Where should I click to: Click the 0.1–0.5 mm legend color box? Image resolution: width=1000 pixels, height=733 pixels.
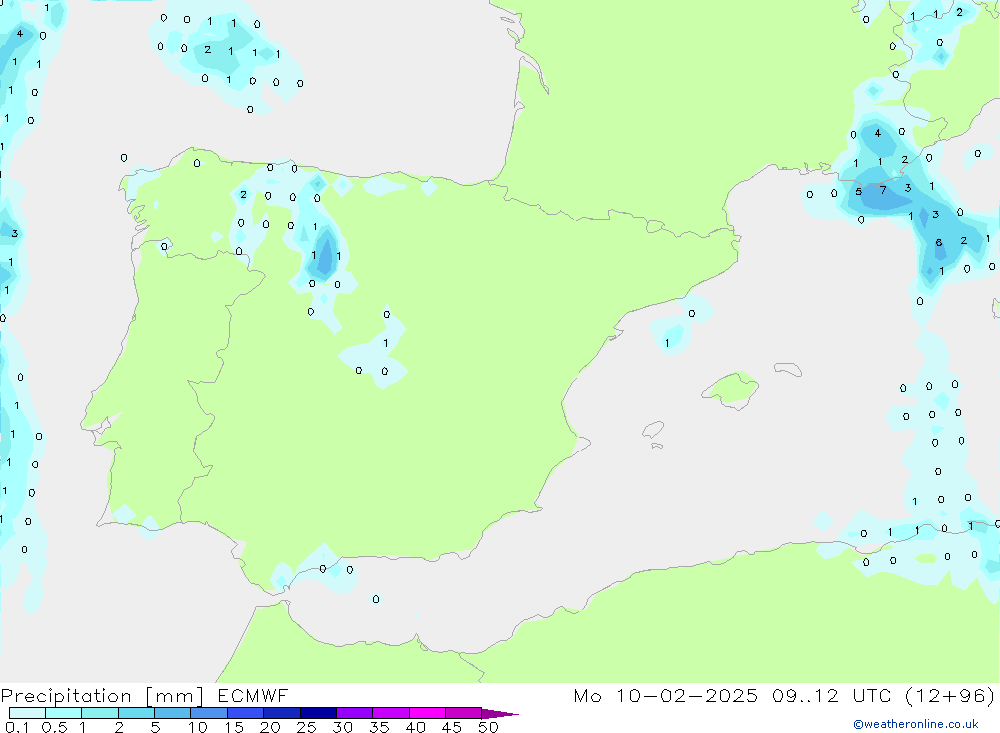27,713
